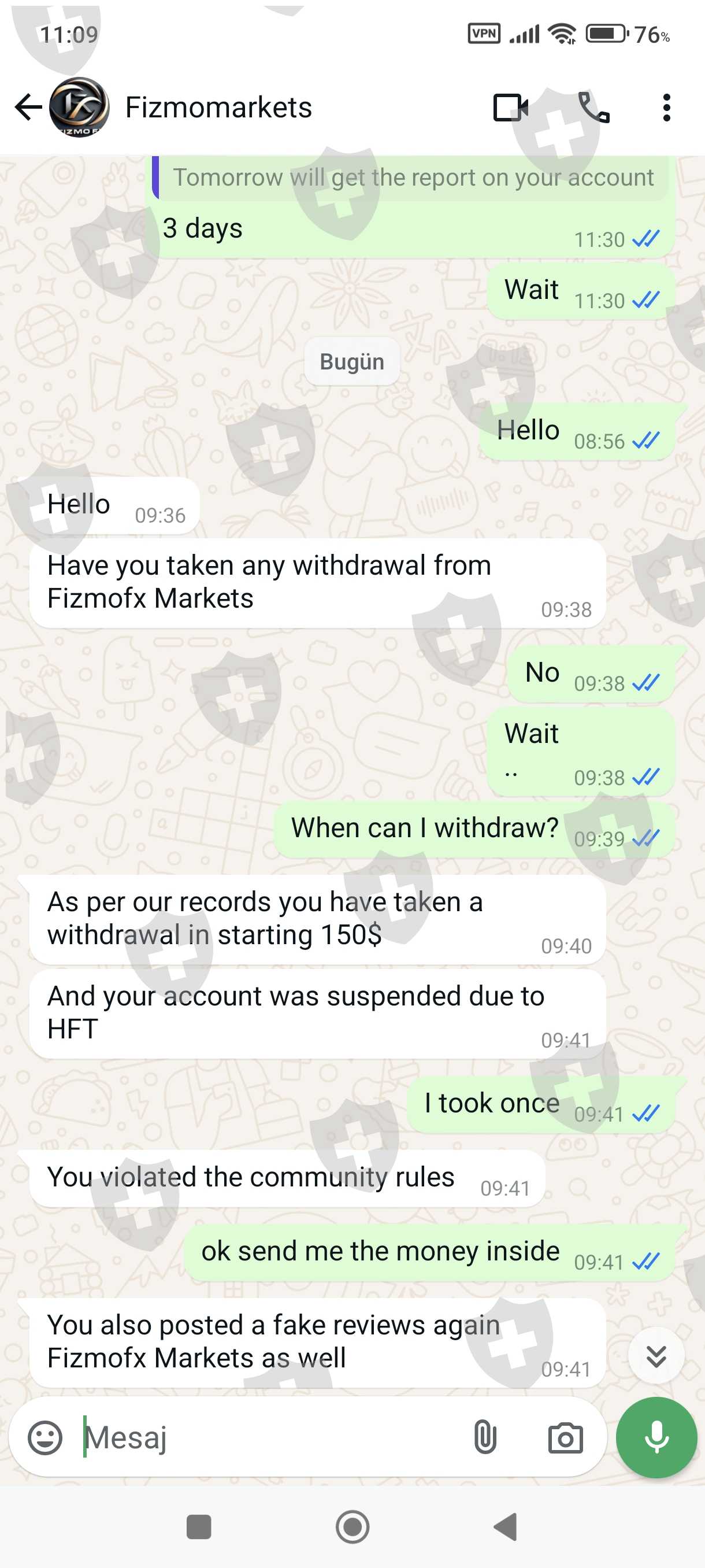Open the Fizmomarkets contact name header
Image resolution: width=705 pixels, height=1568 pixels.
point(218,108)
